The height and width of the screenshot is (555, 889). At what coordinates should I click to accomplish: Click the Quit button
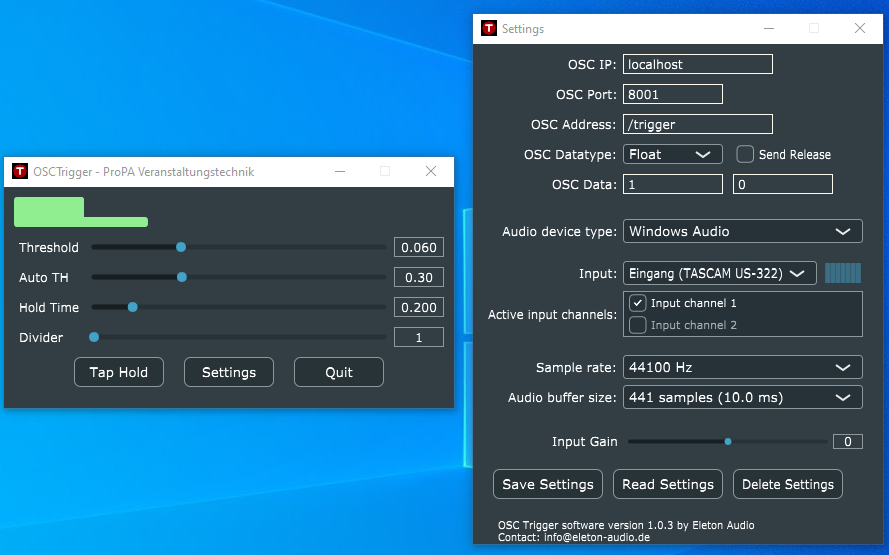pyautogui.click(x=338, y=372)
